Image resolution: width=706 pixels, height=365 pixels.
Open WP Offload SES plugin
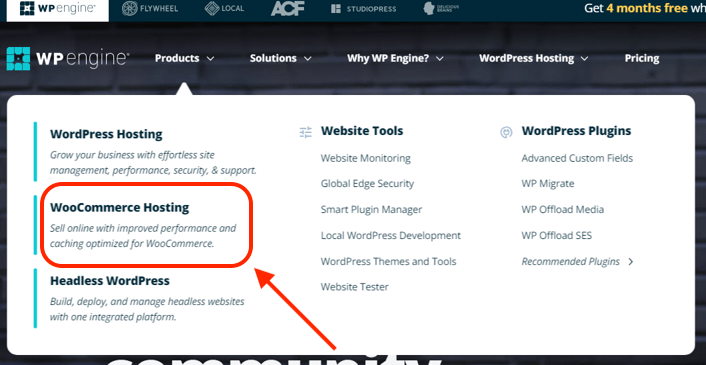(x=557, y=236)
